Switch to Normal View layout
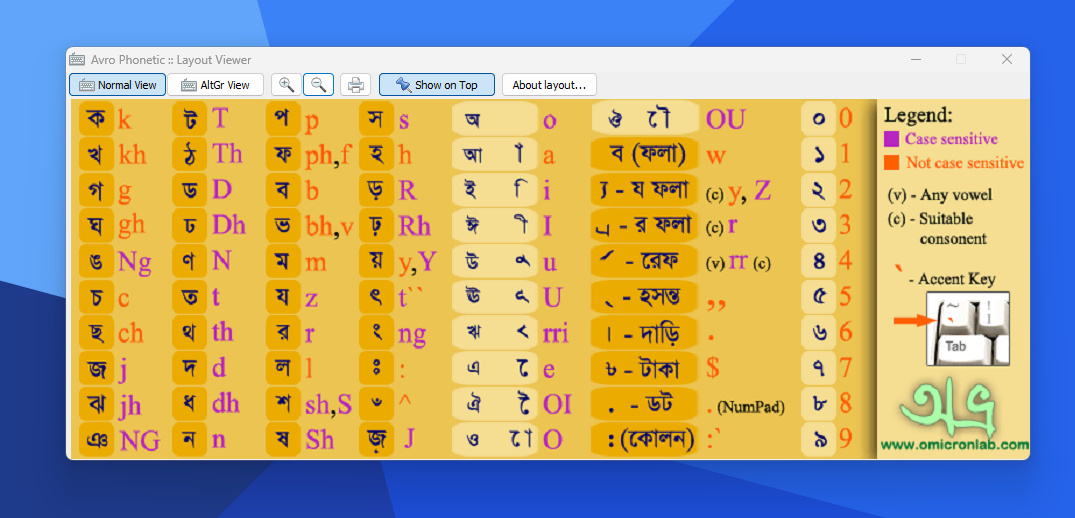This screenshot has width=1075, height=518. click(117, 85)
